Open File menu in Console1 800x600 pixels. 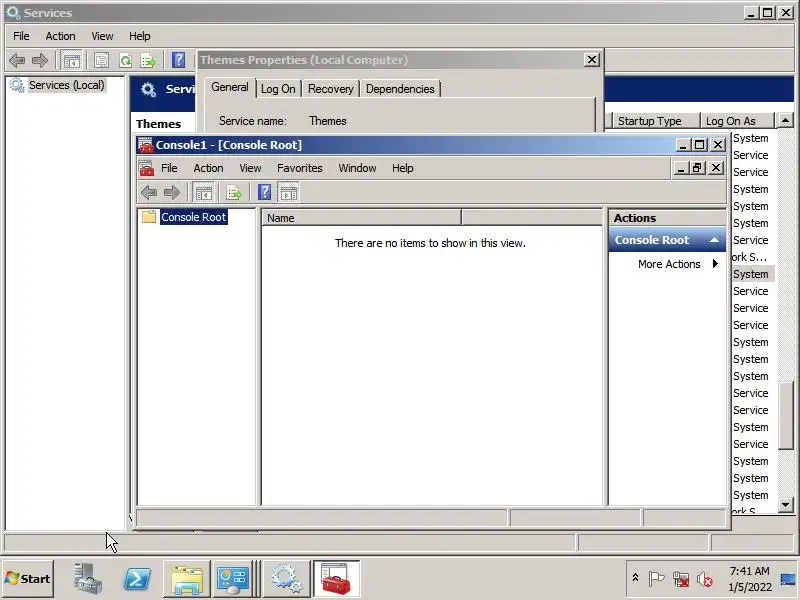click(x=169, y=168)
